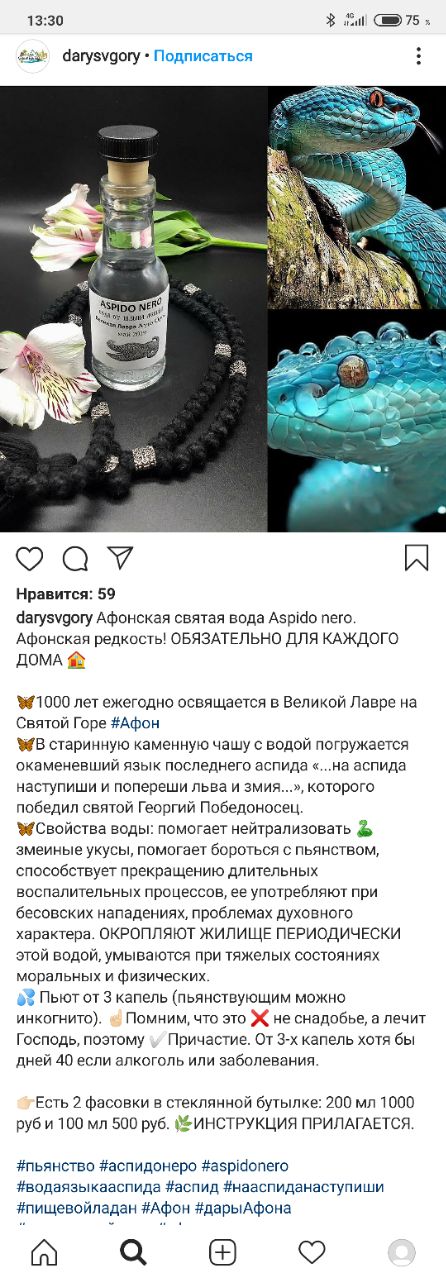
Task: Open the #дарыАфона hashtag
Action: 245,1208
